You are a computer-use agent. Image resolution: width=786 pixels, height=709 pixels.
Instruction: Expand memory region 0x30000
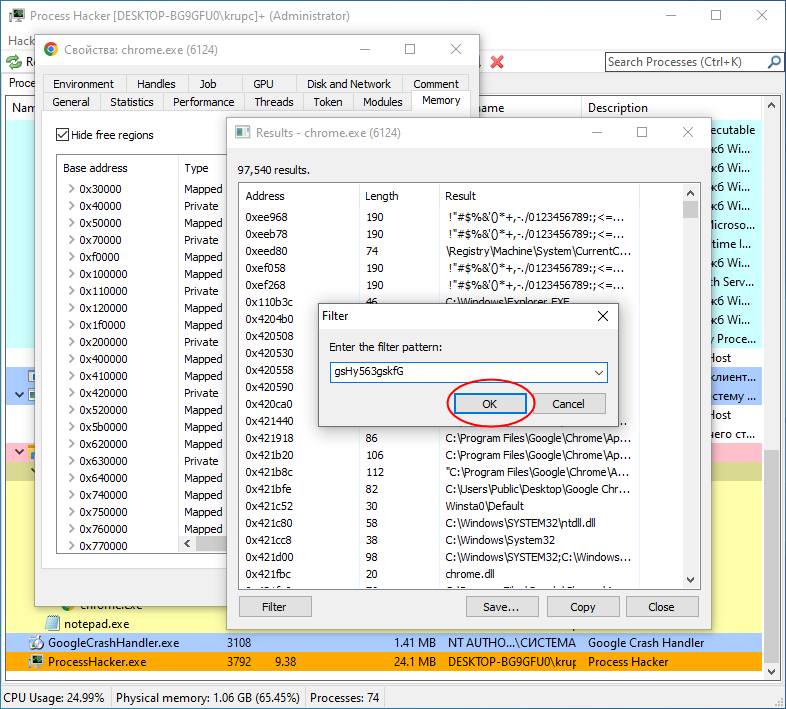pos(71,189)
